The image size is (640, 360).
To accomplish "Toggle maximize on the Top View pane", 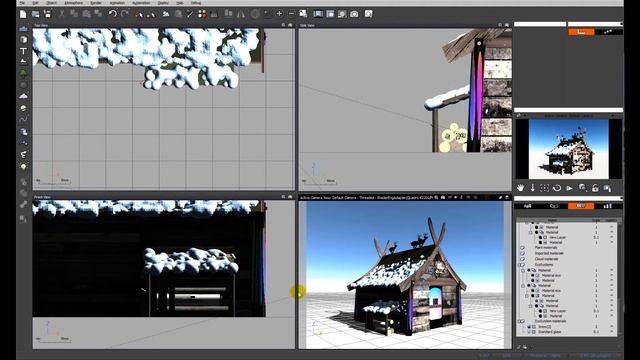I will pyautogui.click(x=290, y=25).
